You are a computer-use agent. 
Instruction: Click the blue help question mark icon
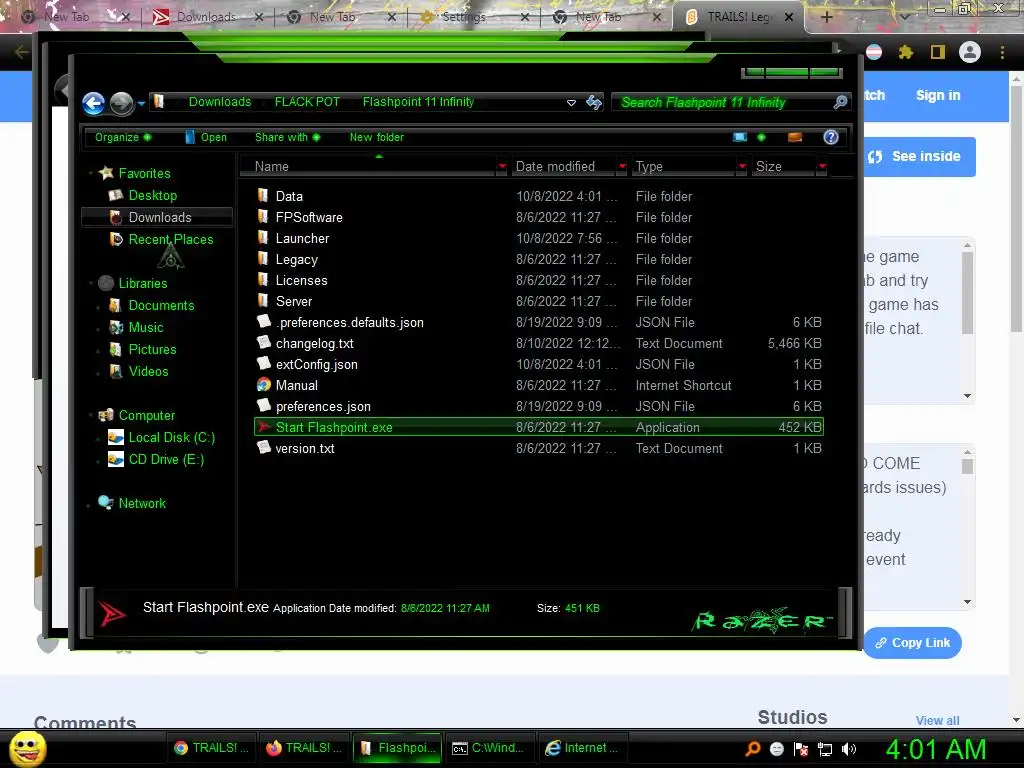pos(831,137)
